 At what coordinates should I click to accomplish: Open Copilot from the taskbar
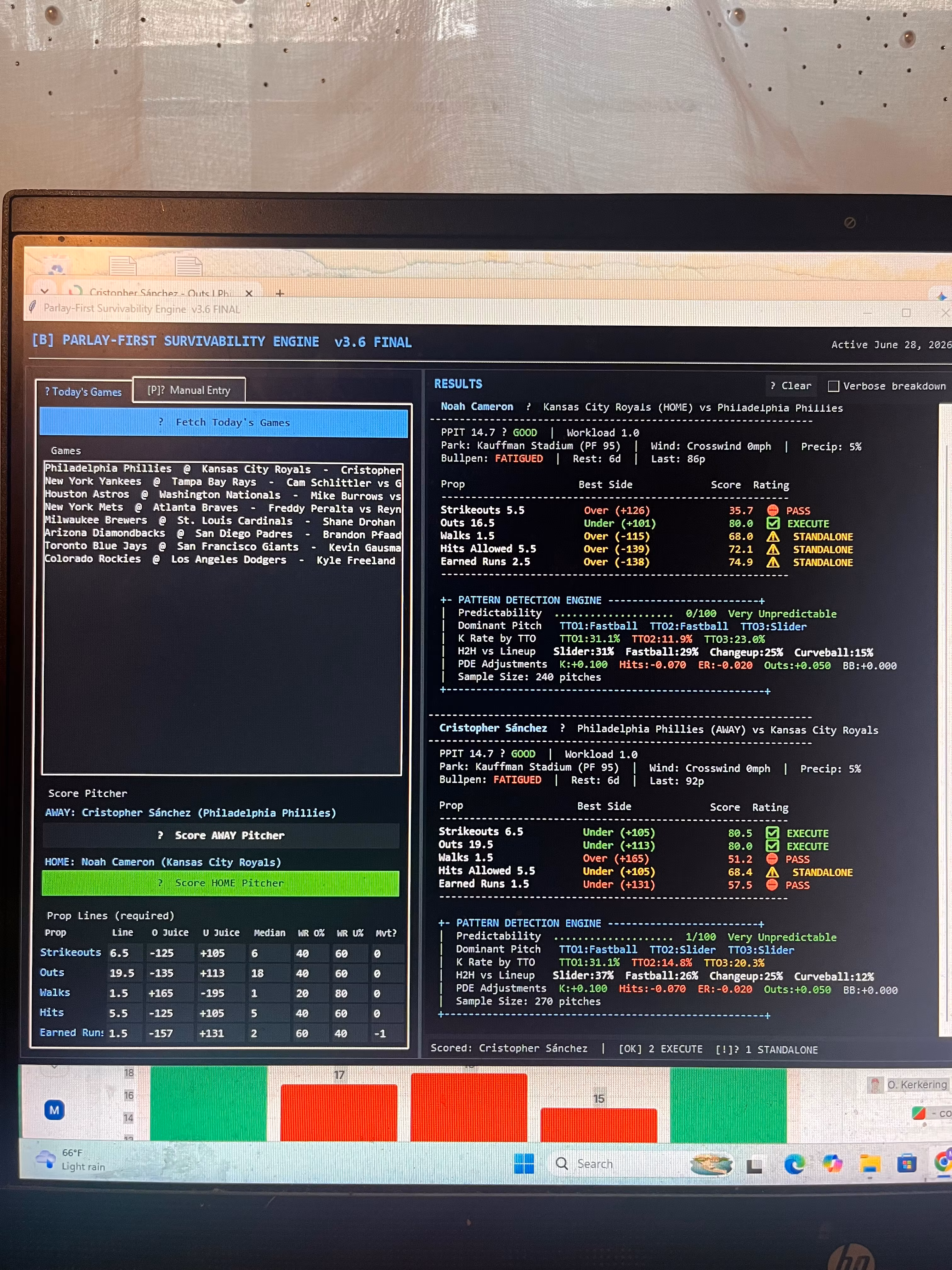point(832,1164)
